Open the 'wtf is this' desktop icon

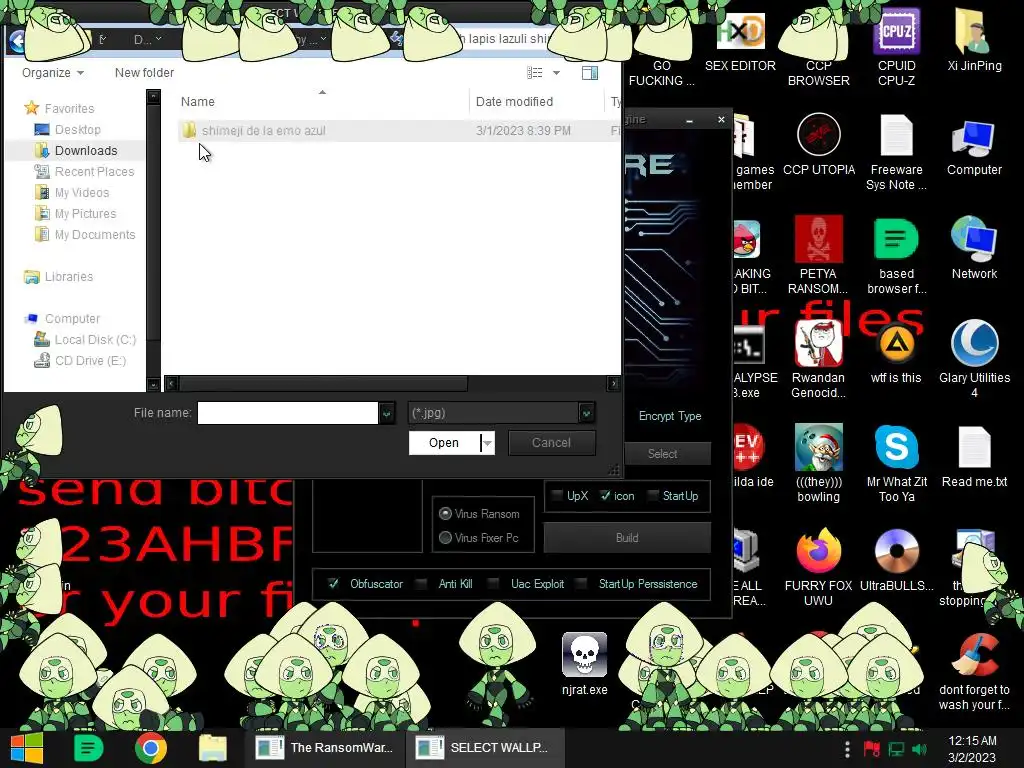[x=896, y=353]
